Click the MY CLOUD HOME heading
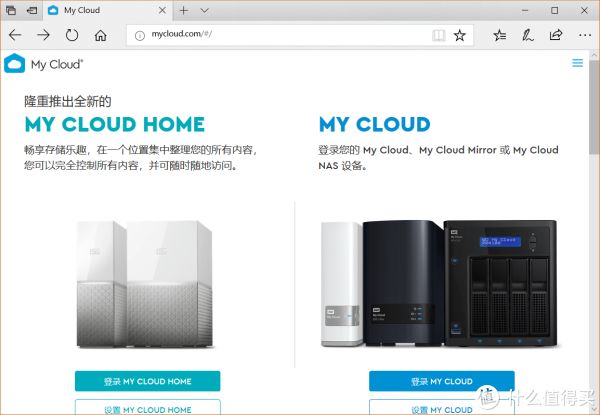Image resolution: width=600 pixels, height=415 pixels. (x=115, y=124)
